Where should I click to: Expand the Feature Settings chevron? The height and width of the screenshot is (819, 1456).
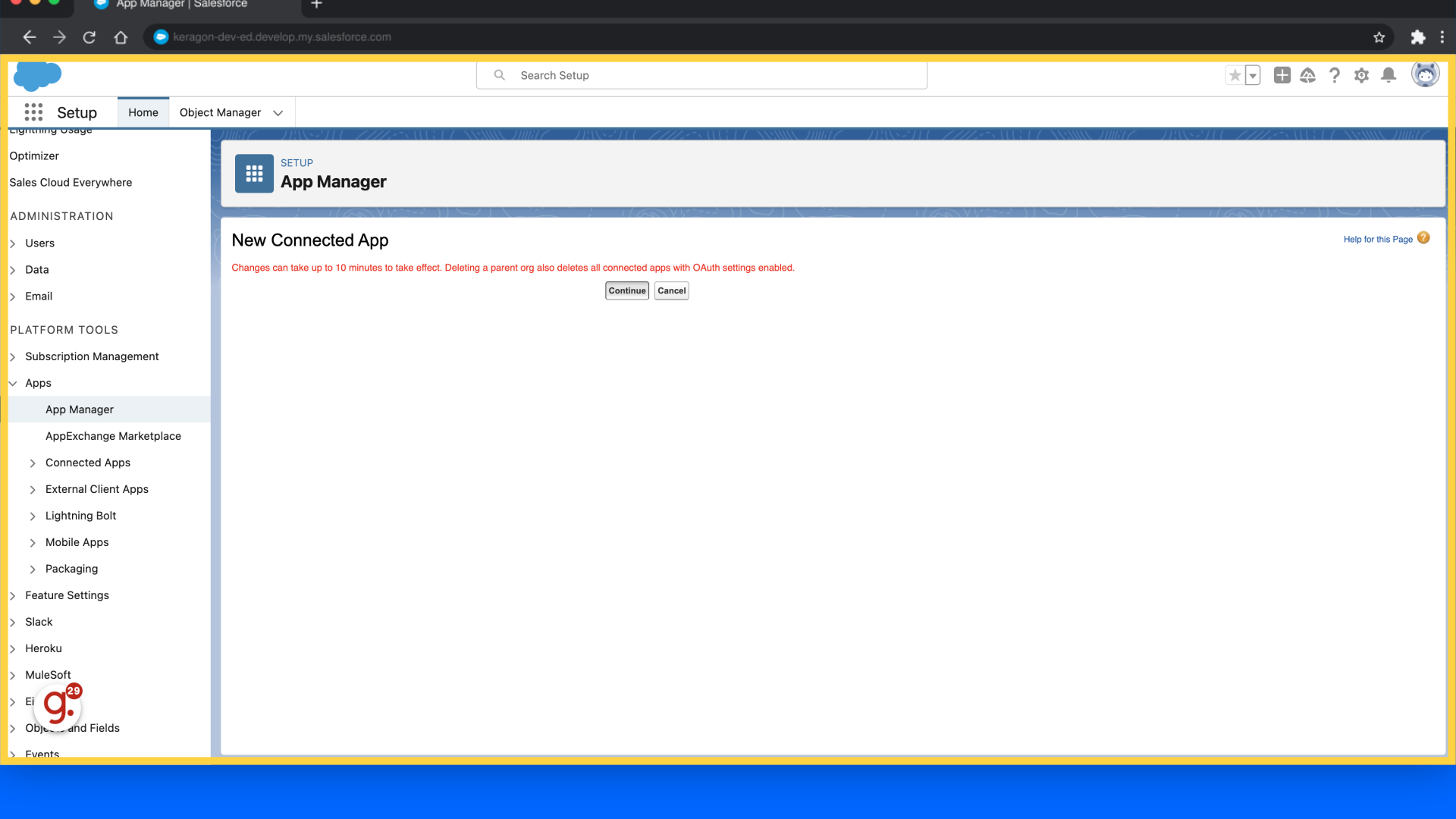(13, 595)
